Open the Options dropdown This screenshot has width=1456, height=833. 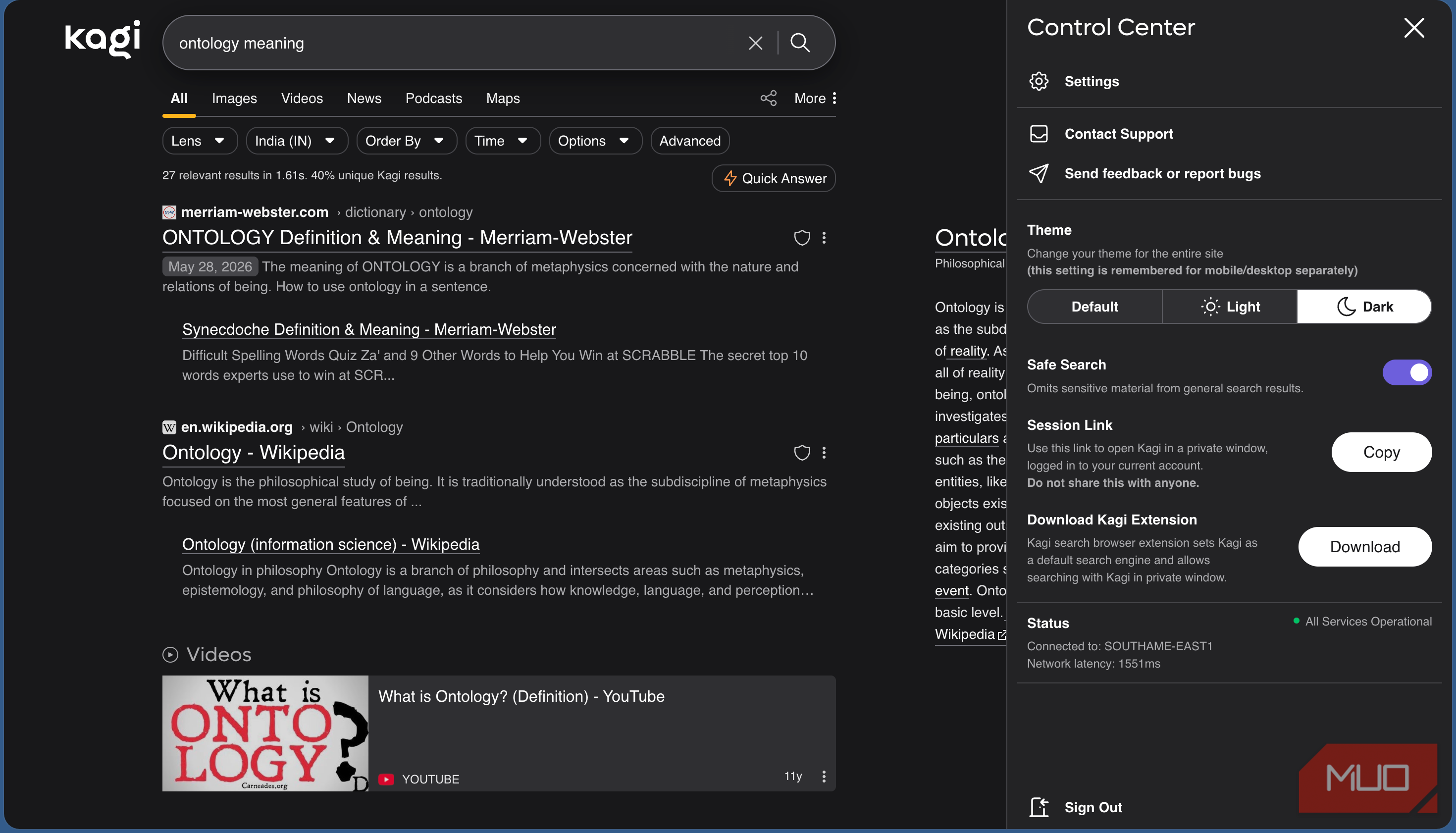pos(596,141)
